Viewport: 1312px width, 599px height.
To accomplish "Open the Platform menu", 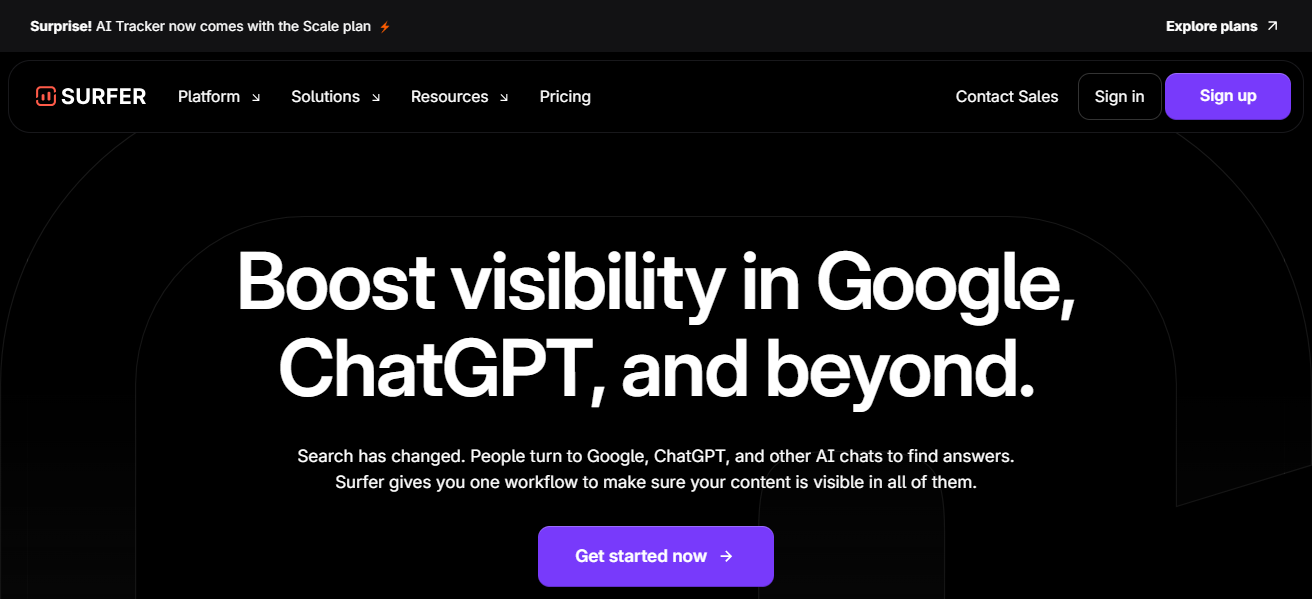I will (219, 97).
